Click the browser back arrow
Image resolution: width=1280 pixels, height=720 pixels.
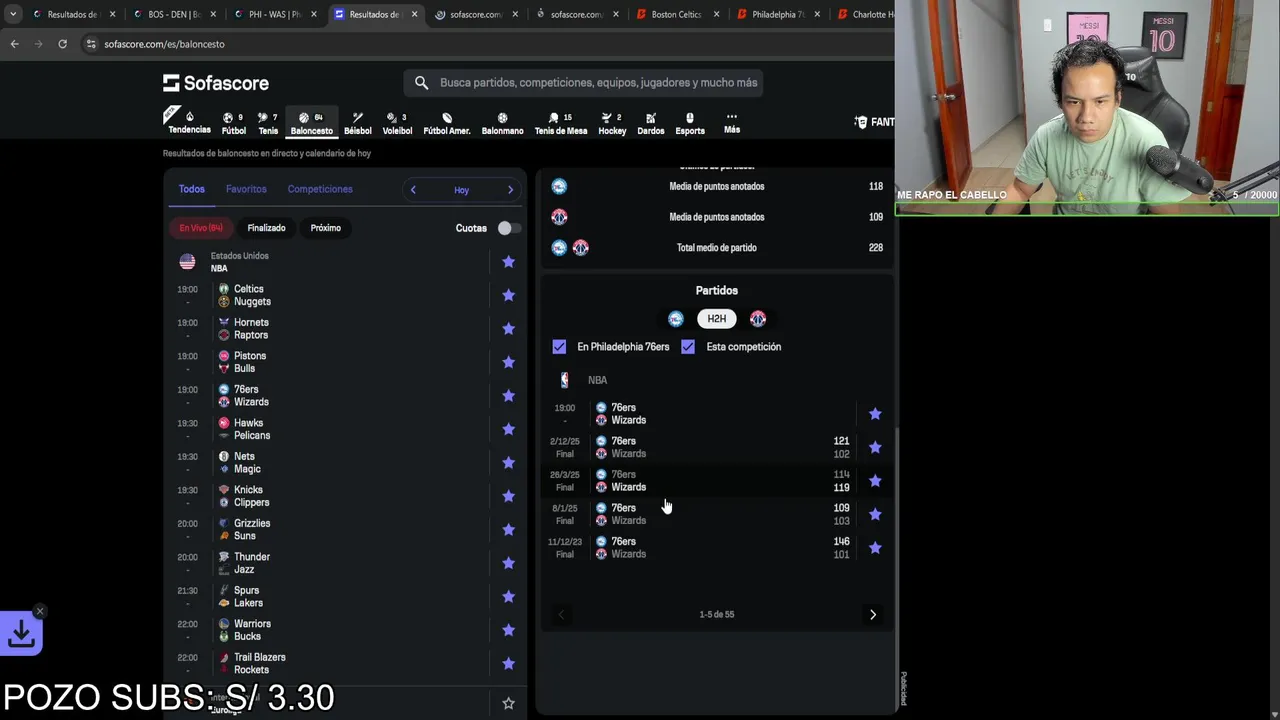coord(14,44)
